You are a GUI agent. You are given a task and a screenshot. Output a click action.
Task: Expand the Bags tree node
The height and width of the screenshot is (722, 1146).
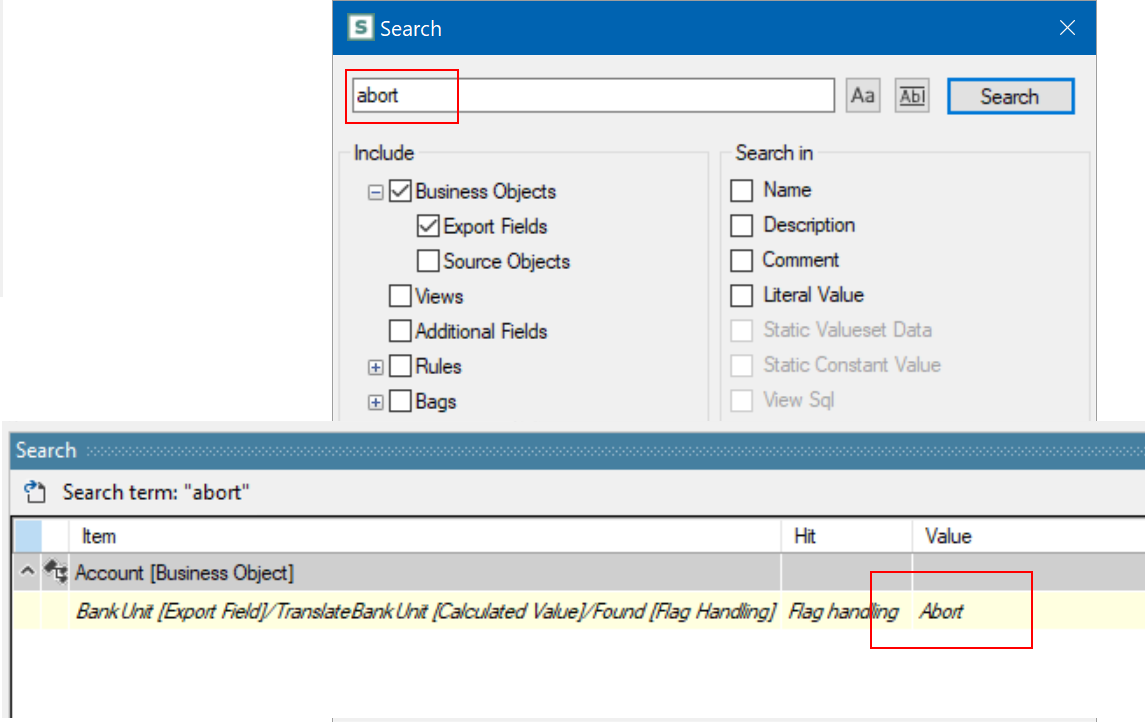pos(375,402)
